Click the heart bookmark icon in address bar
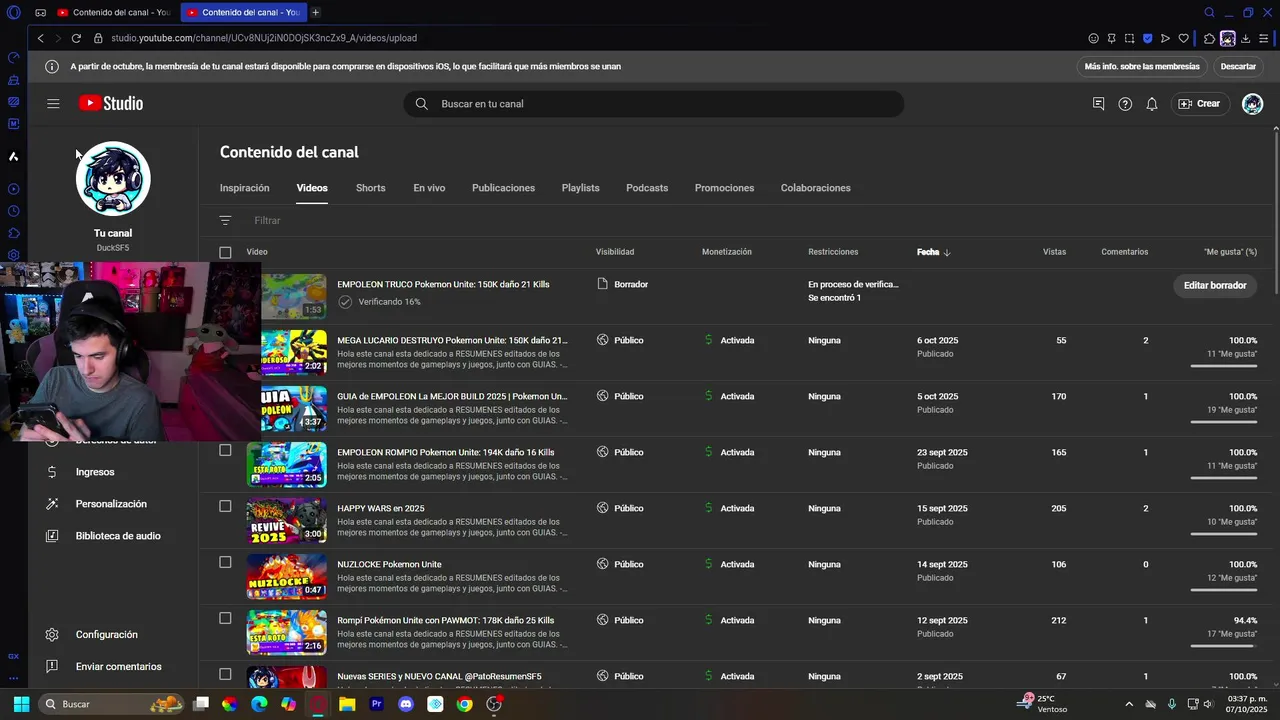The height and width of the screenshot is (720, 1280). coord(1183,38)
